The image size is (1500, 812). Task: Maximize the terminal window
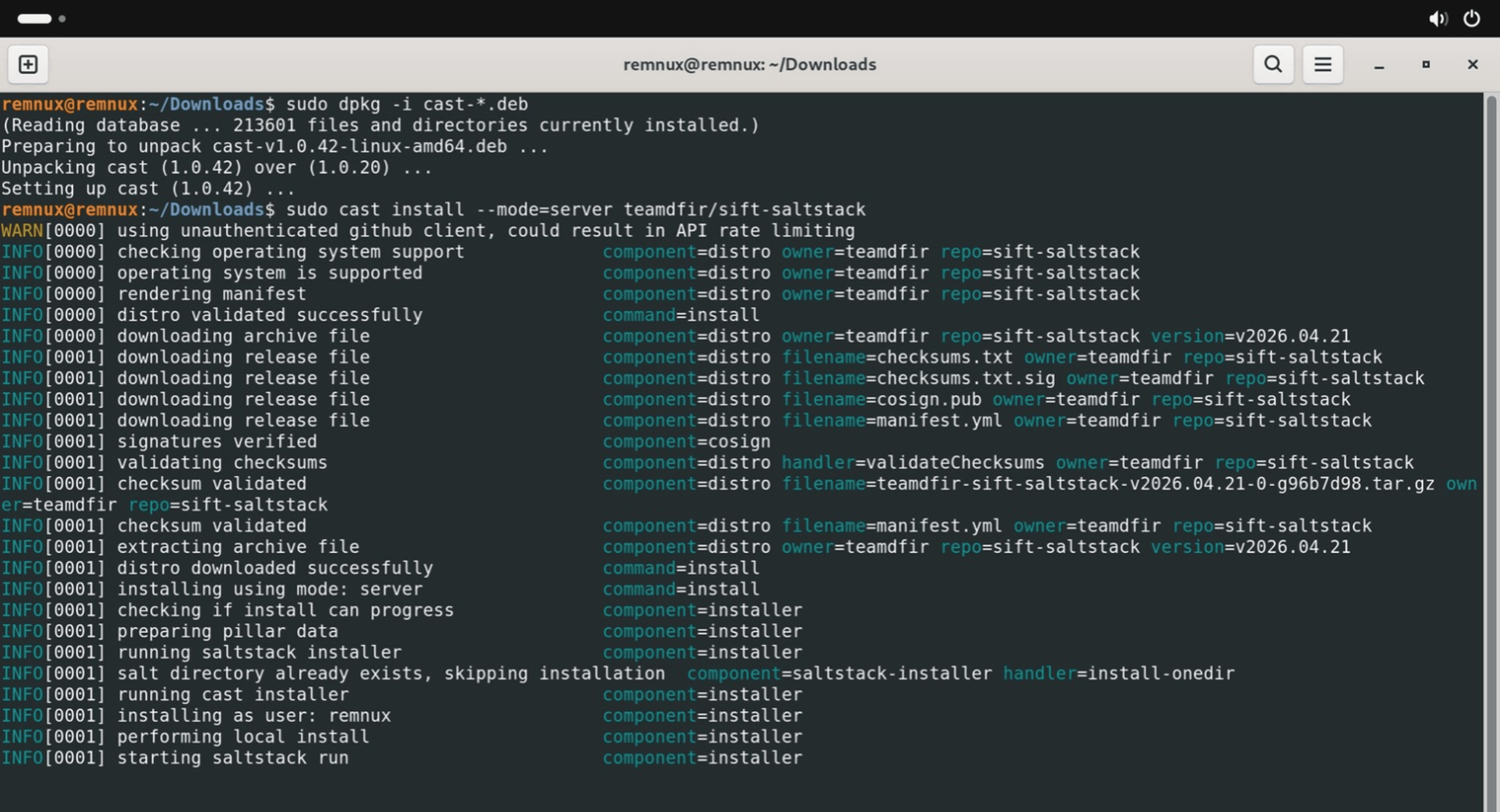point(1425,65)
